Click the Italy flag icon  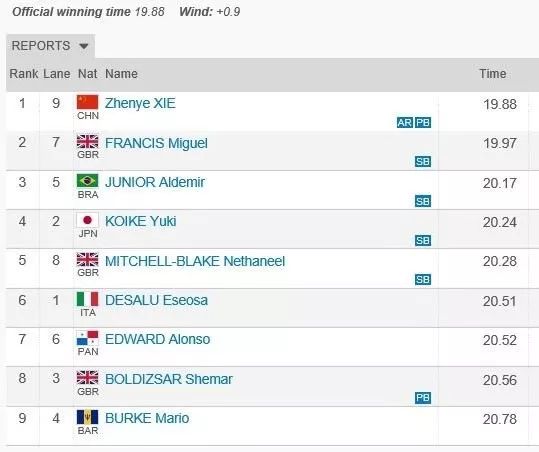(x=87, y=299)
